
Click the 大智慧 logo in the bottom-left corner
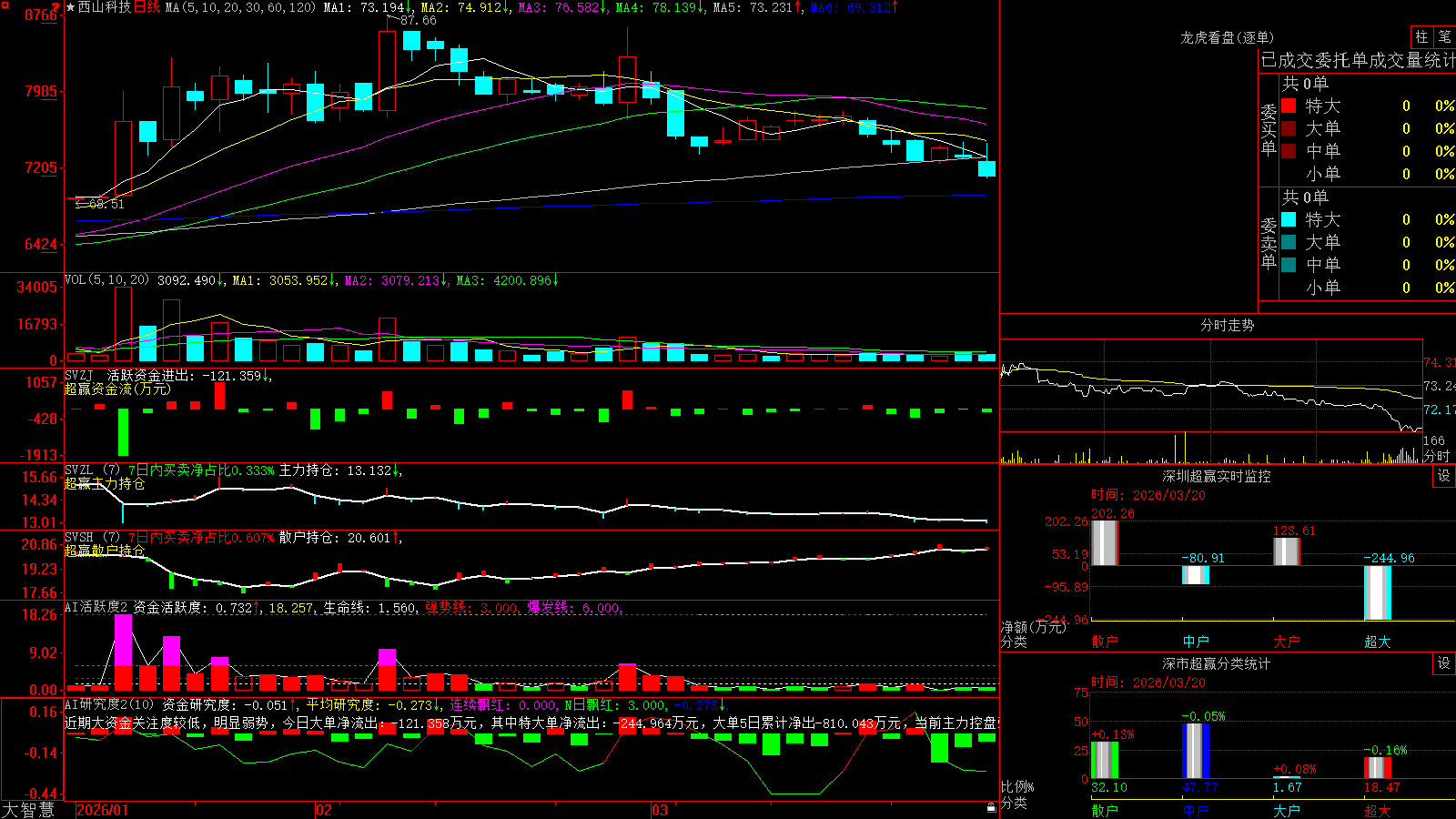point(28,810)
